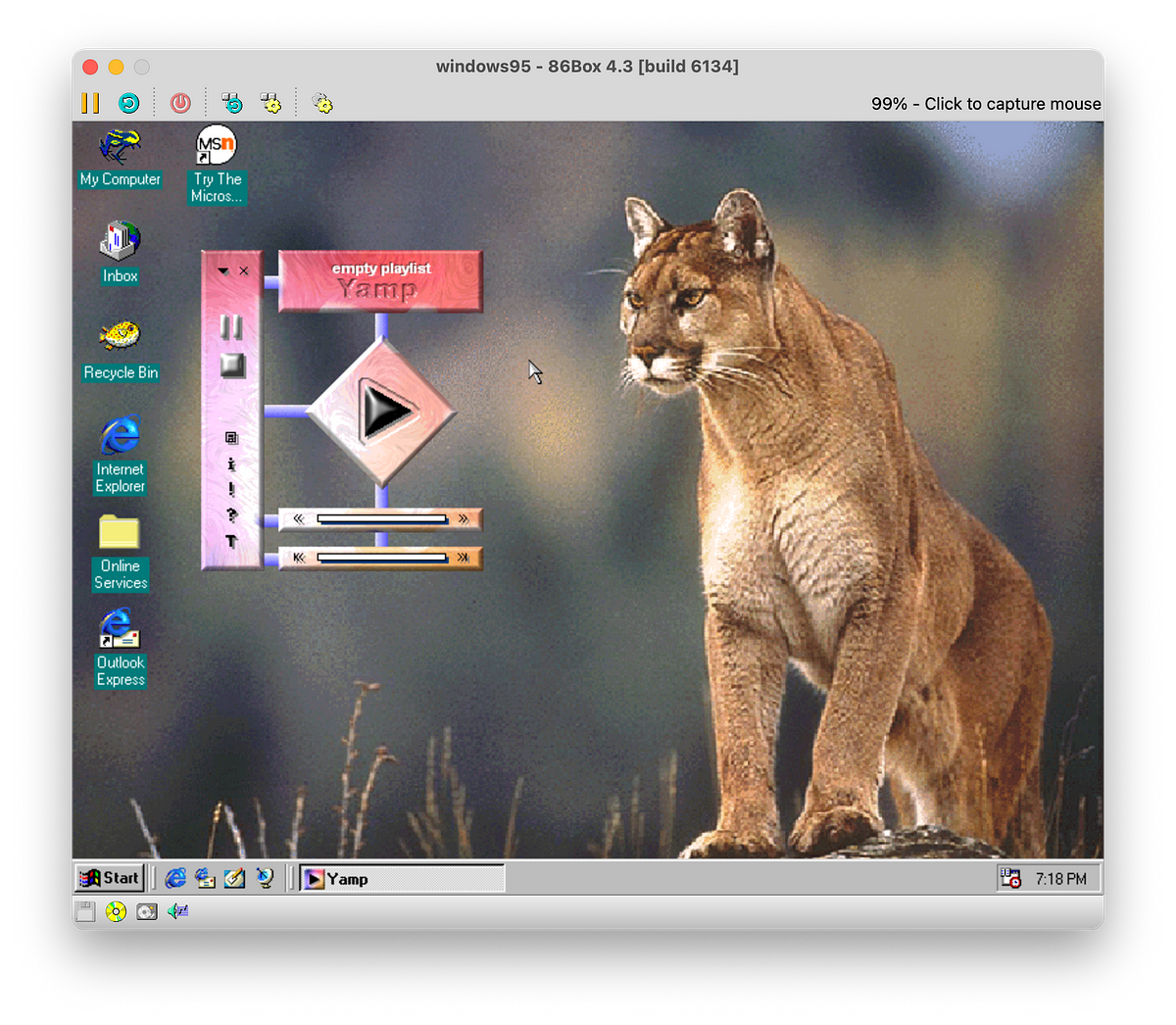Stop playback with Yamp's square button
1176x1025 pixels.
[232, 366]
